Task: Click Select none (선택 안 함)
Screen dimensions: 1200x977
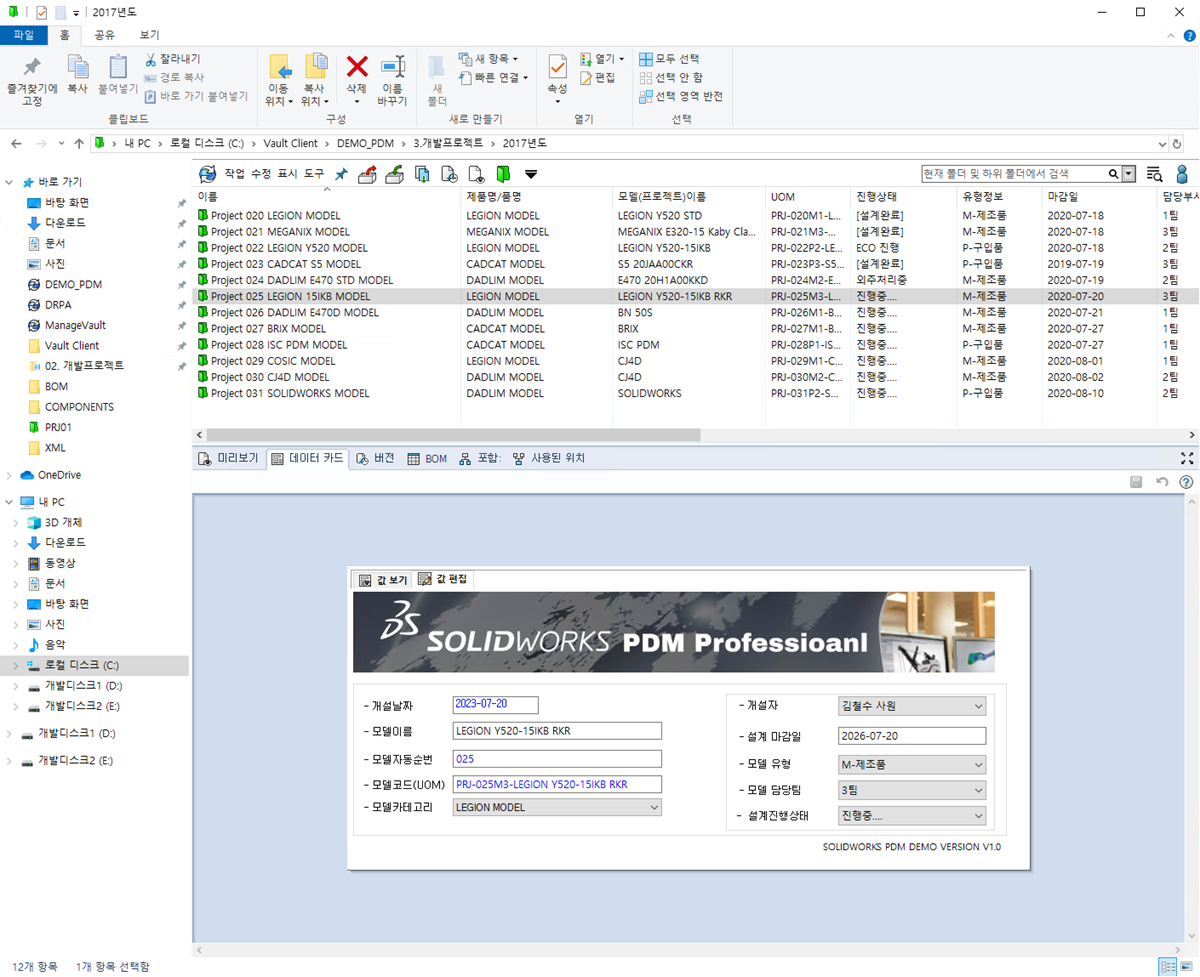Action: point(671,77)
